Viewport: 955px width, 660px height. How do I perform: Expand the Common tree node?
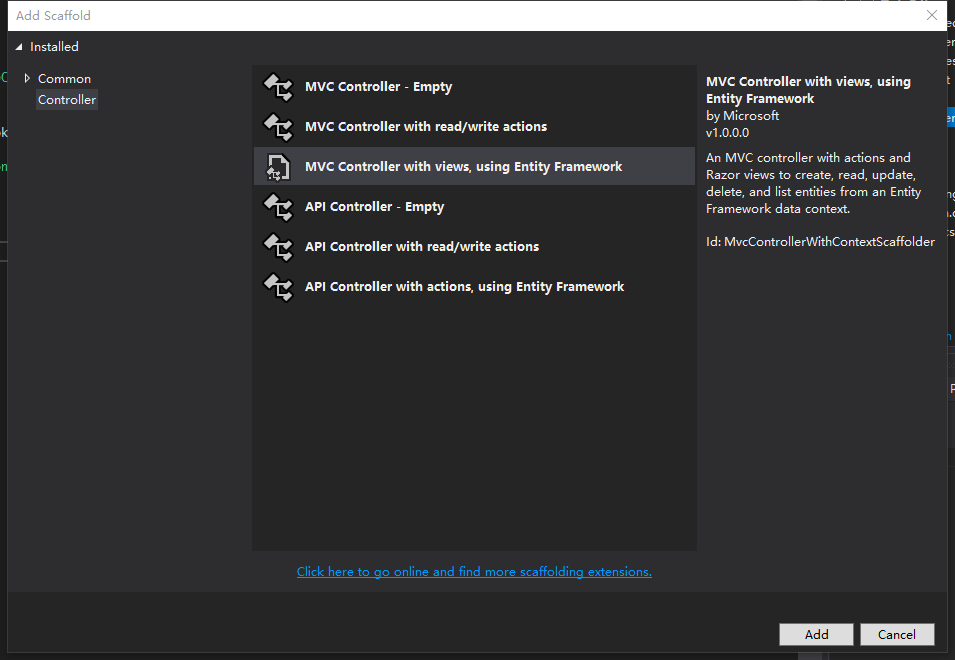point(27,78)
